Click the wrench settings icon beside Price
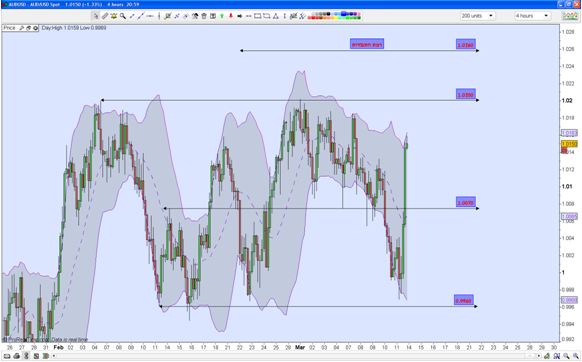The width and height of the screenshot is (582, 362). 22,28
